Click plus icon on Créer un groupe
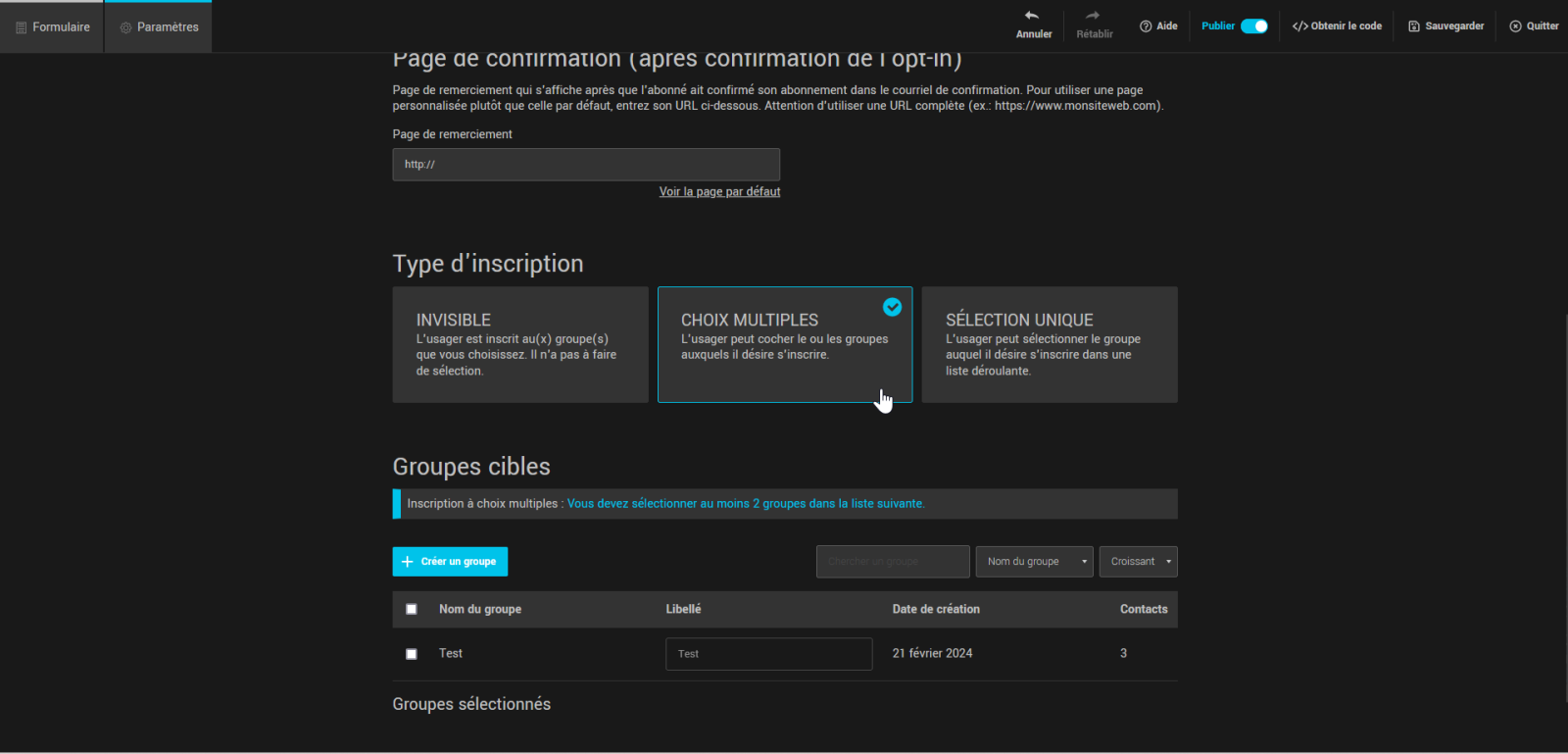1568x754 pixels. (x=408, y=562)
